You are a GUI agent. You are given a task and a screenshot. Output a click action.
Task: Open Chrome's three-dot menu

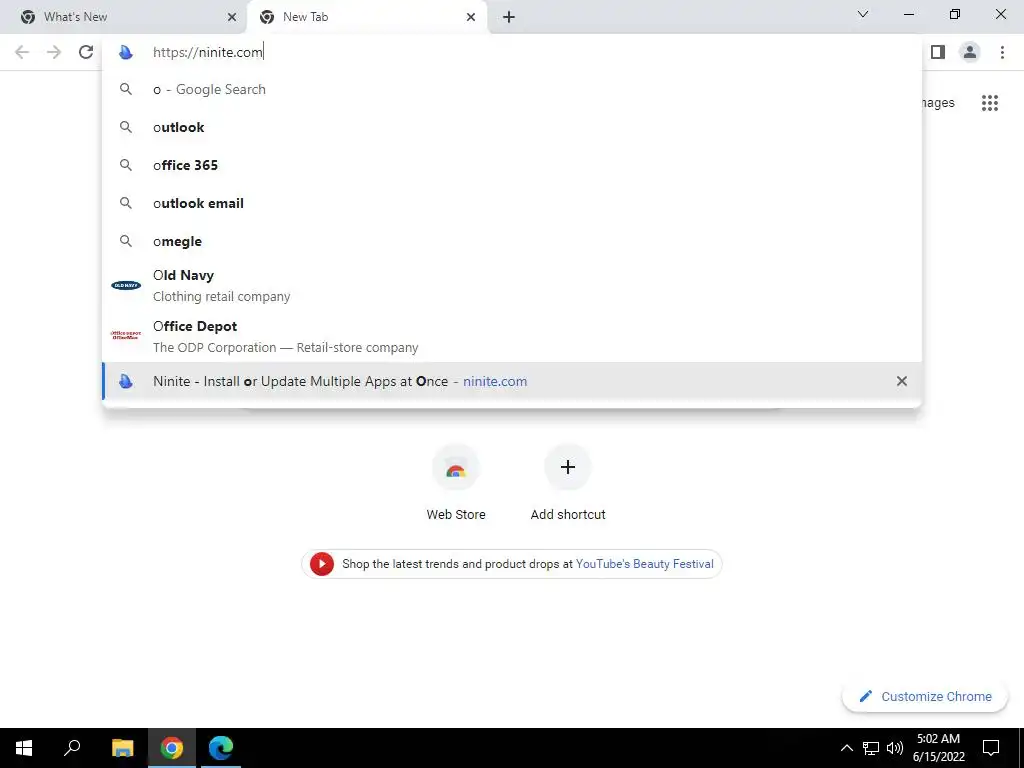point(1002,52)
